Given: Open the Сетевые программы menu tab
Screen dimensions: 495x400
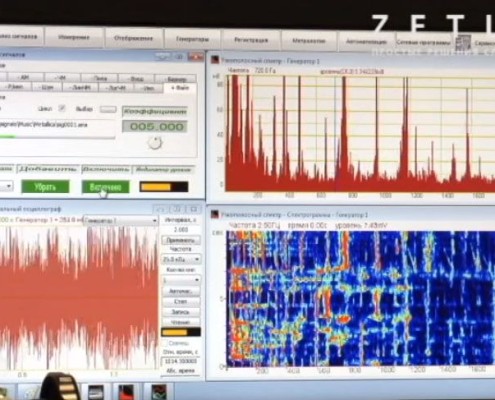Looking at the screenshot, I should (x=423, y=43).
